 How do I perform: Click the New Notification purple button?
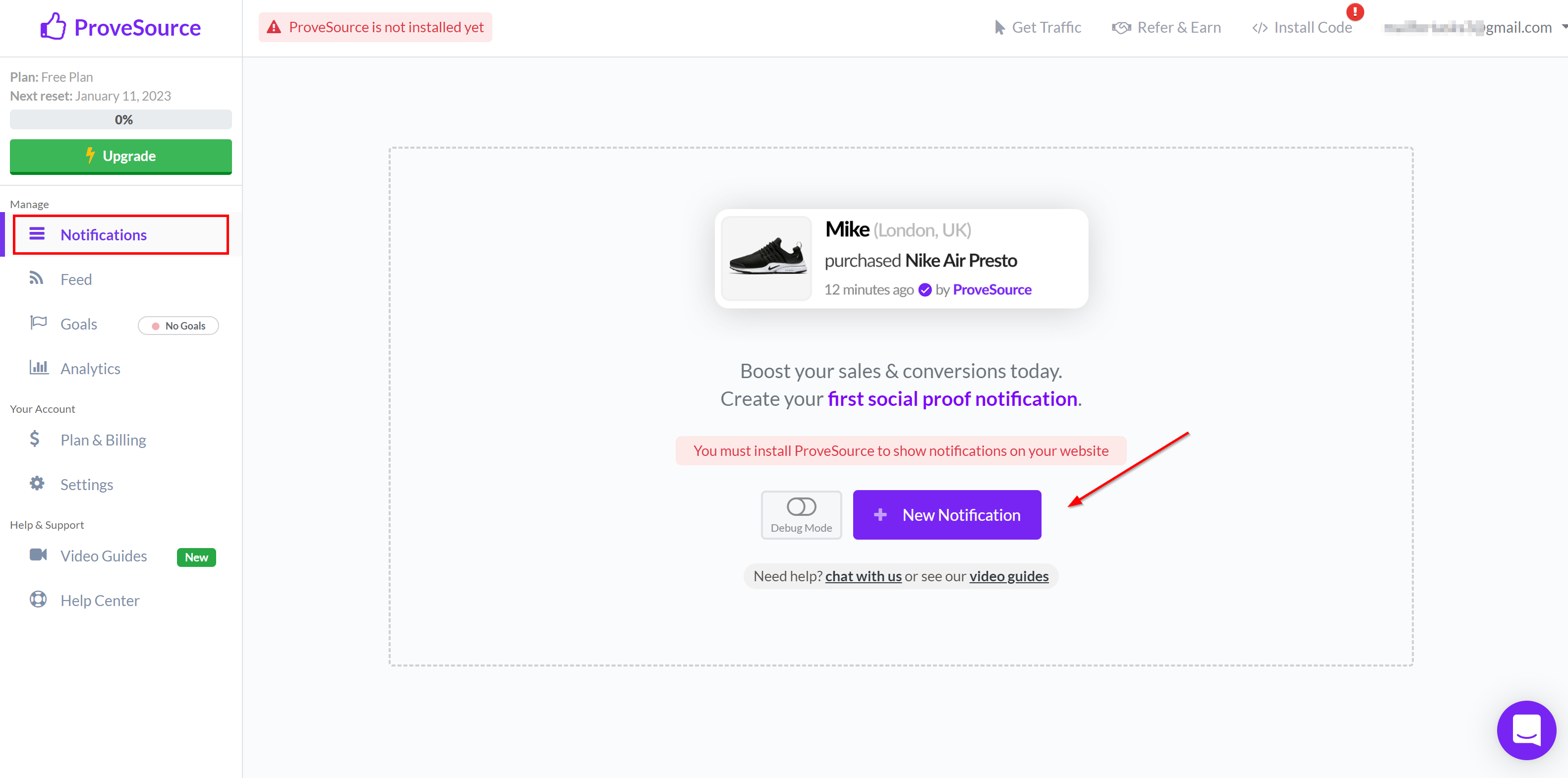coord(947,514)
